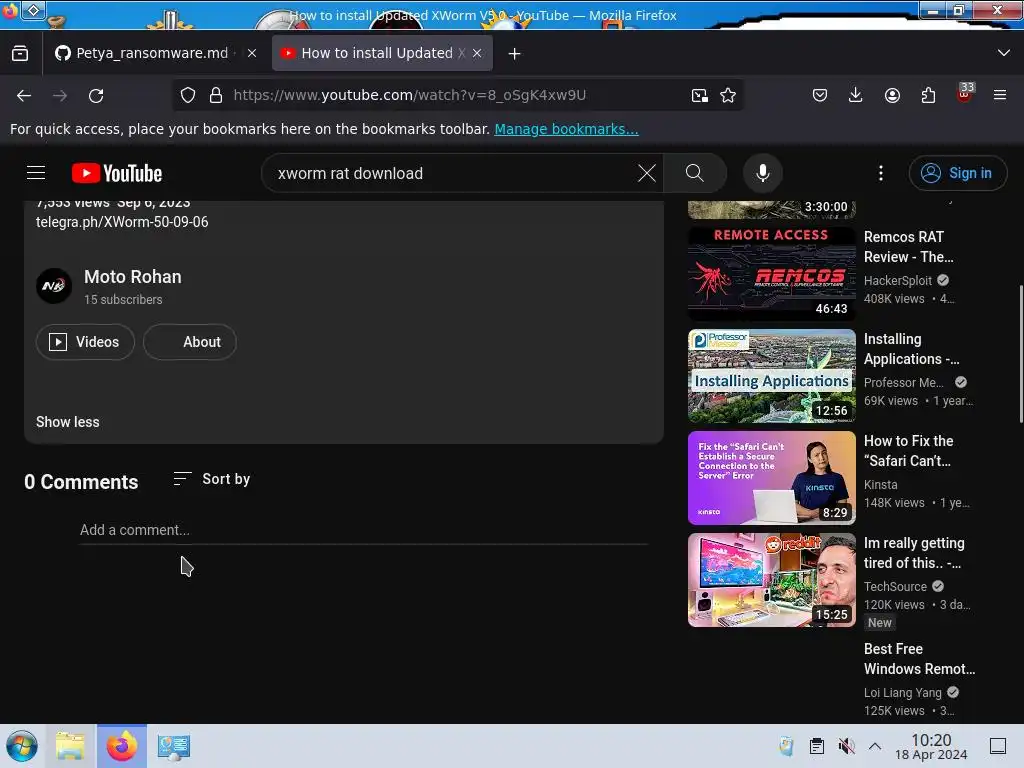Image resolution: width=1024 pixels, height=768 pixels.
Task: Click the Sign in button
Action: click(957, 173)
